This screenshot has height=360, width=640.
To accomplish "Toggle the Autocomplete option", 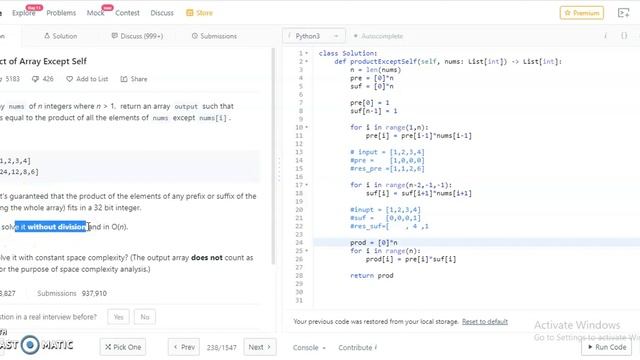I will click(378, 36).
